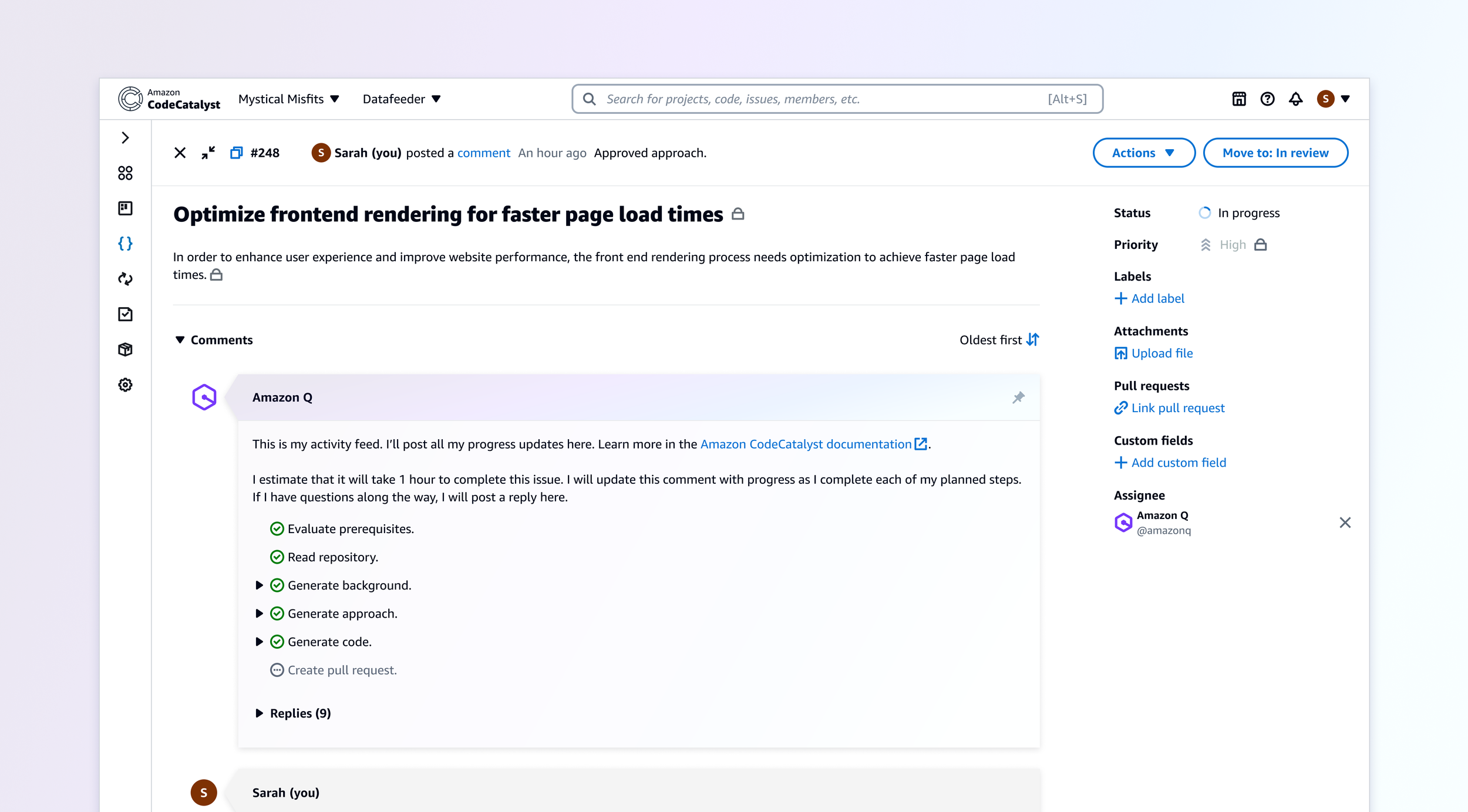Toggle comment sort order Oldest first
Image resolution: width=1468 pixels, height=812 pixels.
pyautogui.click(x=999, y=340)
